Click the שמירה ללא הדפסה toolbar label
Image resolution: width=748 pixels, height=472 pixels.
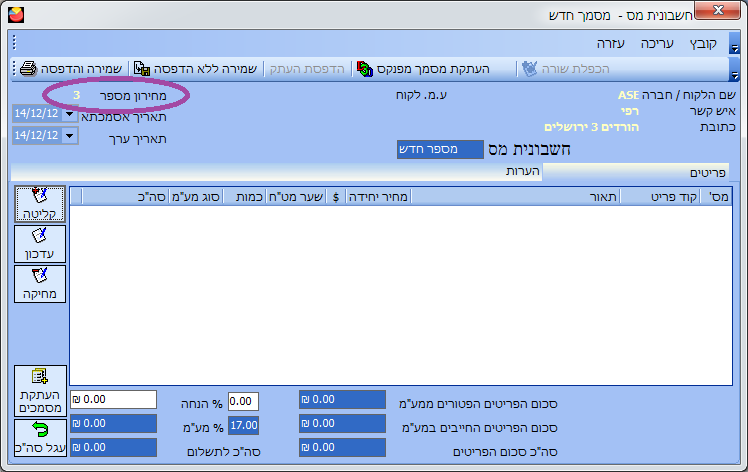click(x=205, y=69)
